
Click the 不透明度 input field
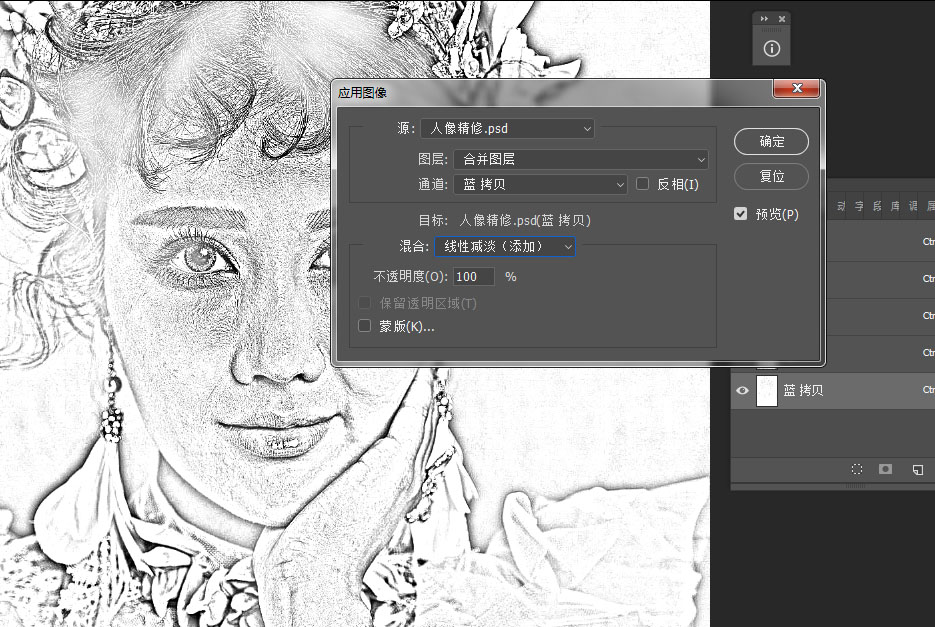tap(474, 276)
